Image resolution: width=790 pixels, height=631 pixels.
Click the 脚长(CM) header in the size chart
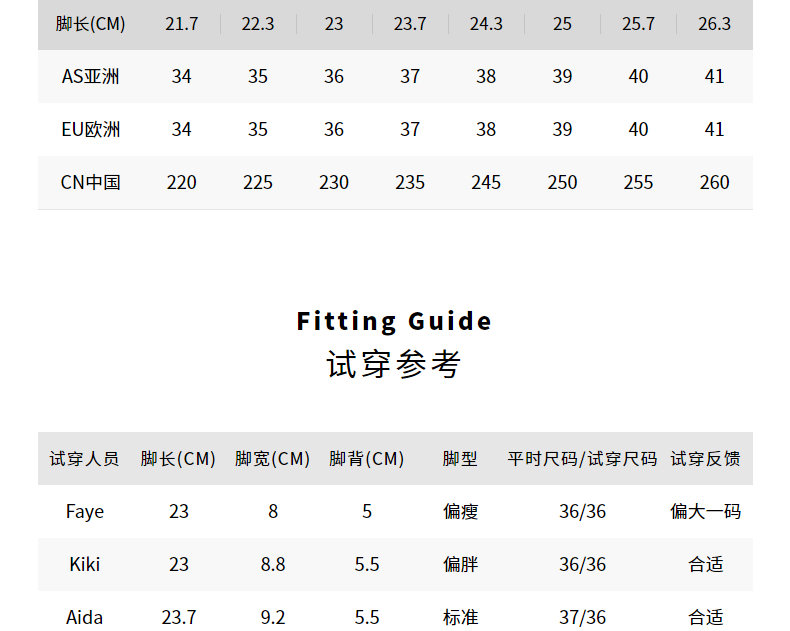coord(90,24)
